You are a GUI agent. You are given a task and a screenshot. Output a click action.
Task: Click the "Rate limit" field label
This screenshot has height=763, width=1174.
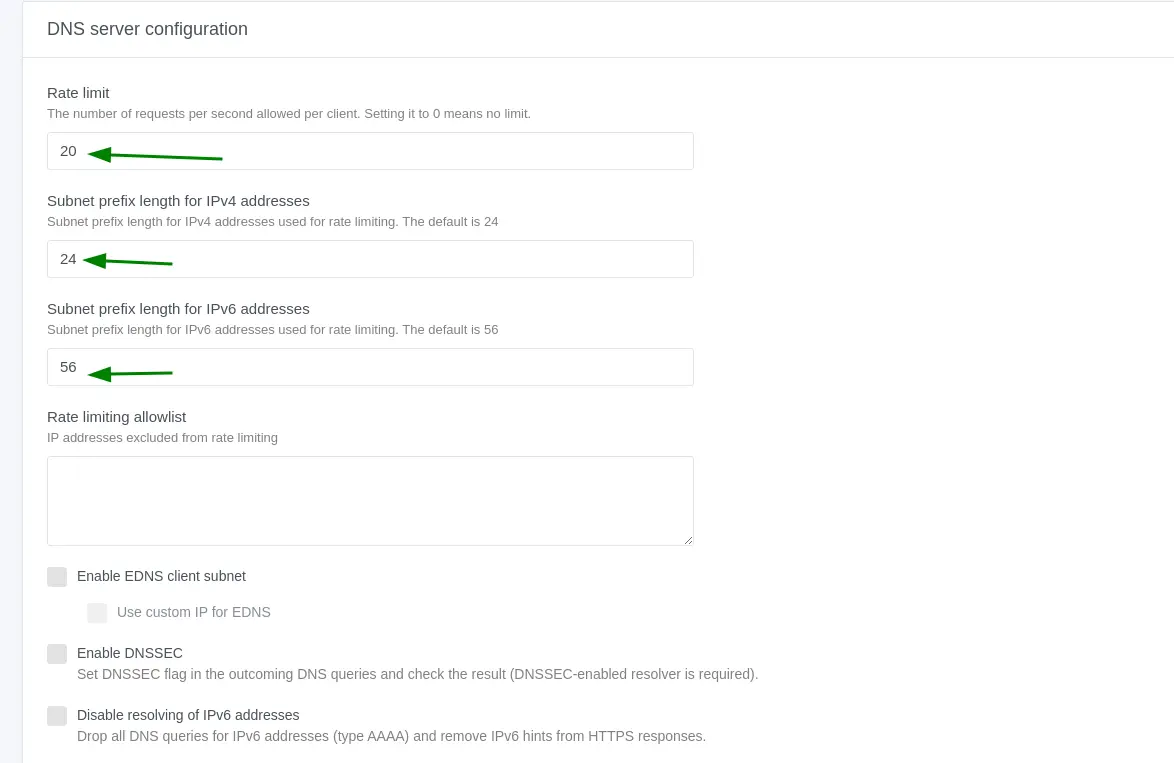click(x=78, y=93)
